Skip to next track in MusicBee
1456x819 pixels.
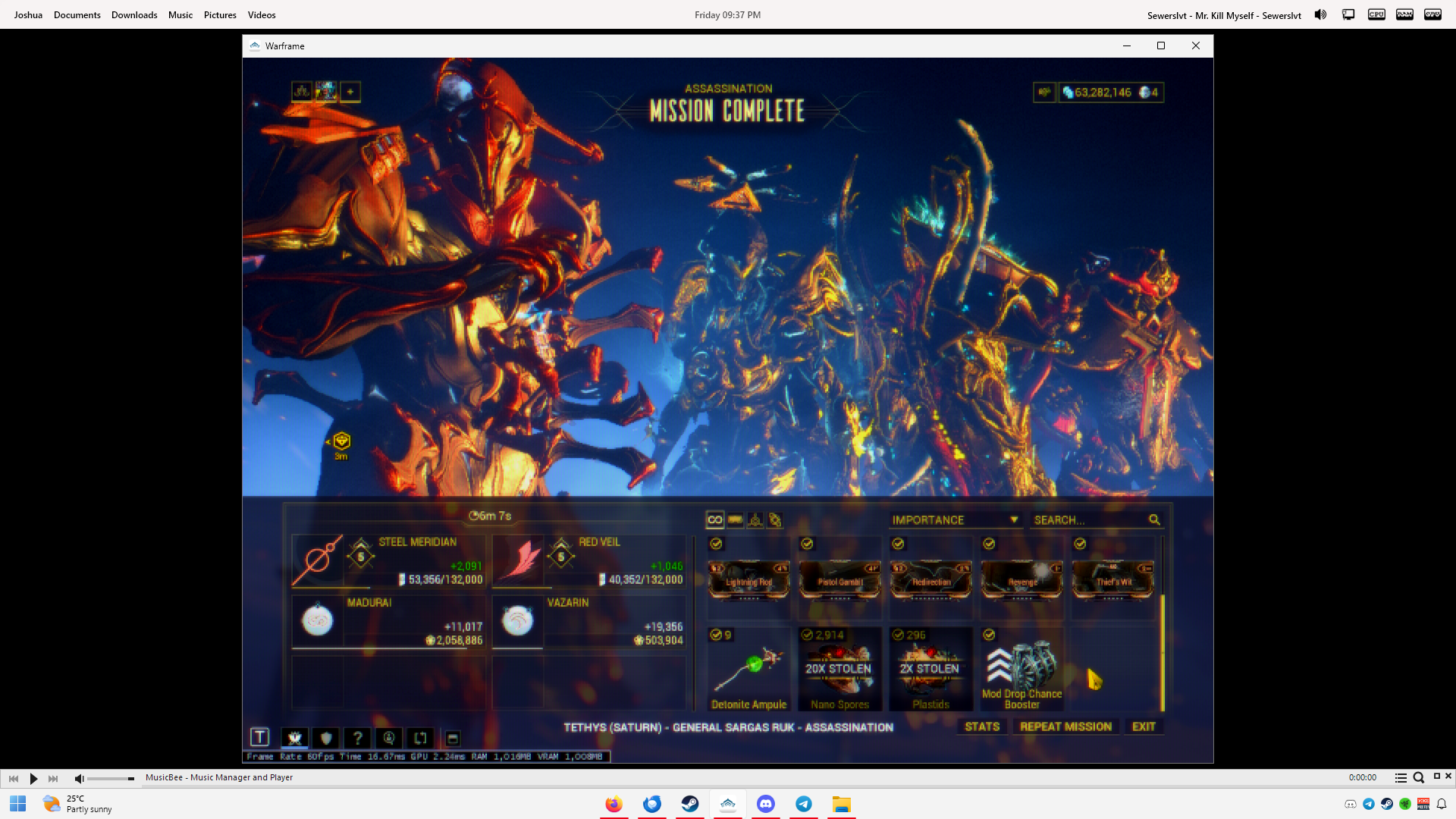coord(53,778)
